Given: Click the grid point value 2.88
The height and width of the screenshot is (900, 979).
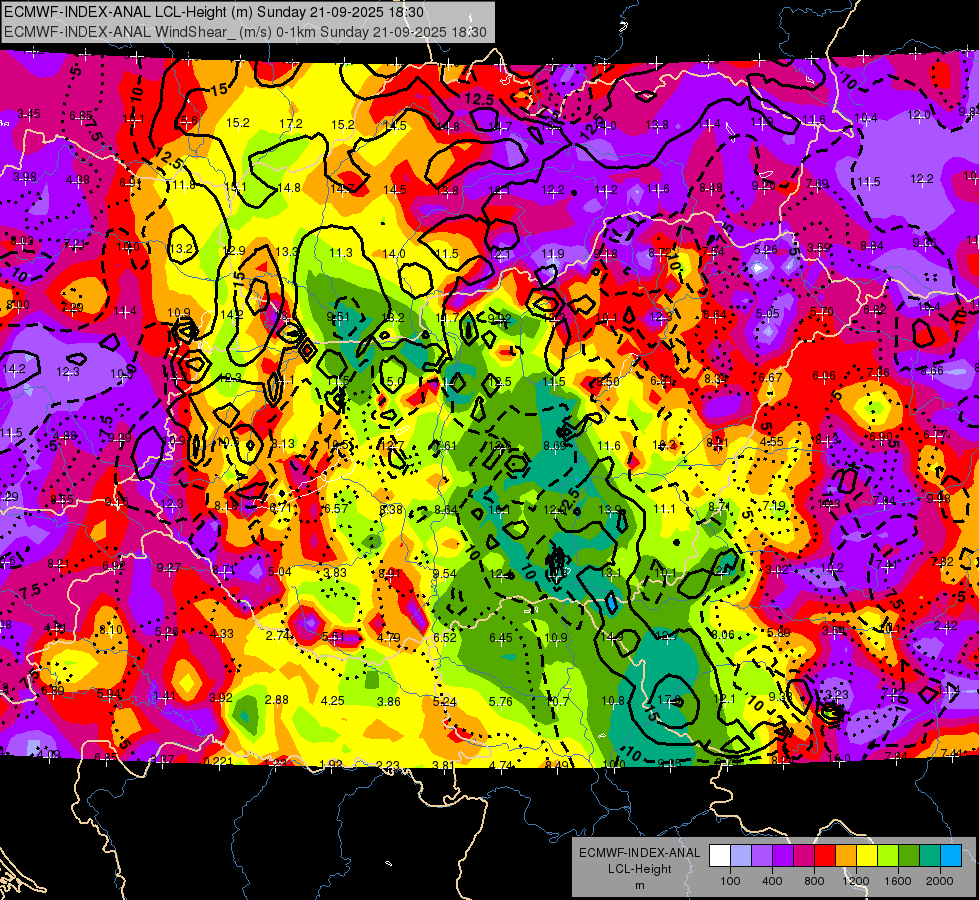Looking at the screenshot, I should click(277, 700).
